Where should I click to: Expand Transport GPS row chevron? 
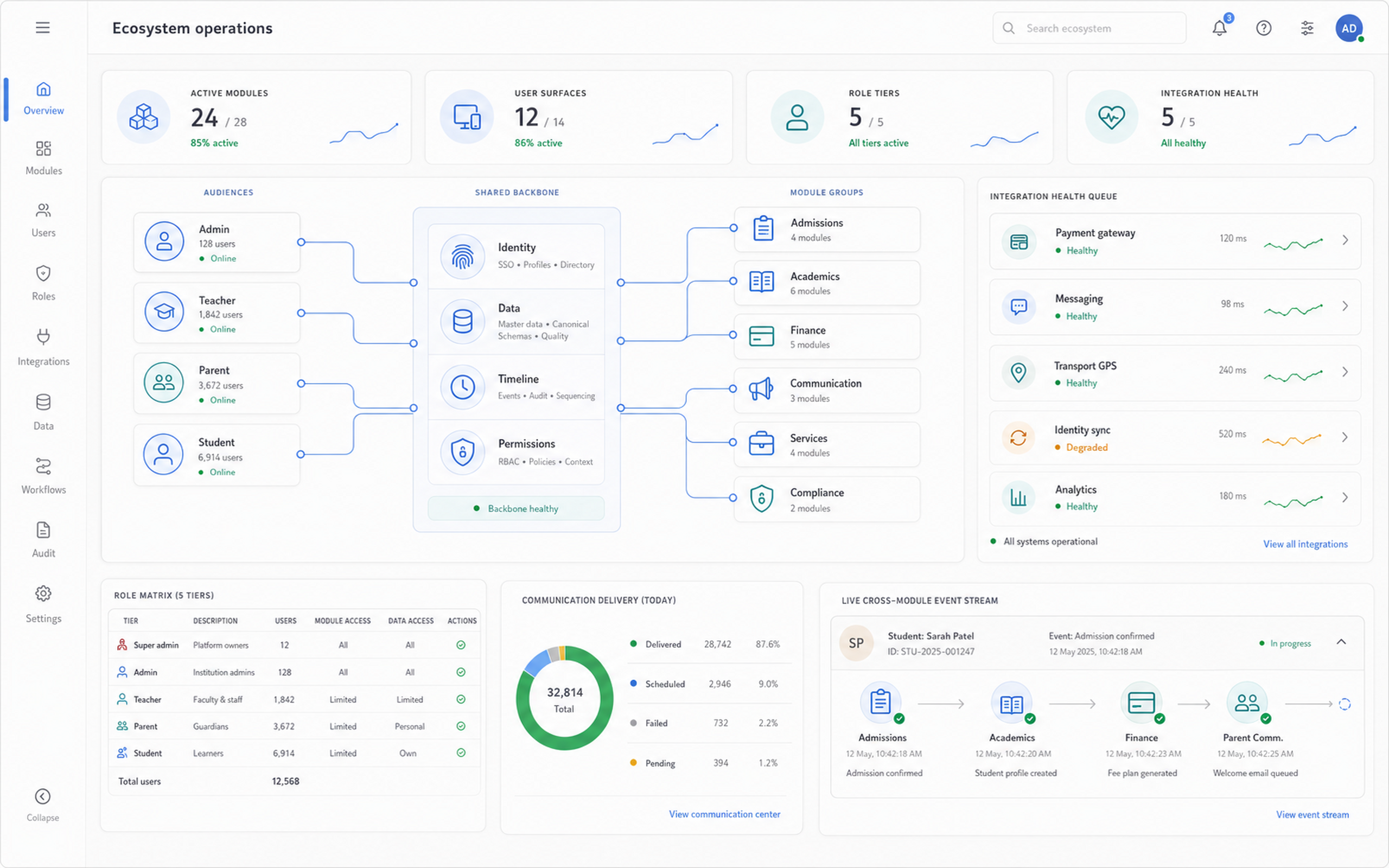[1346, 372]
